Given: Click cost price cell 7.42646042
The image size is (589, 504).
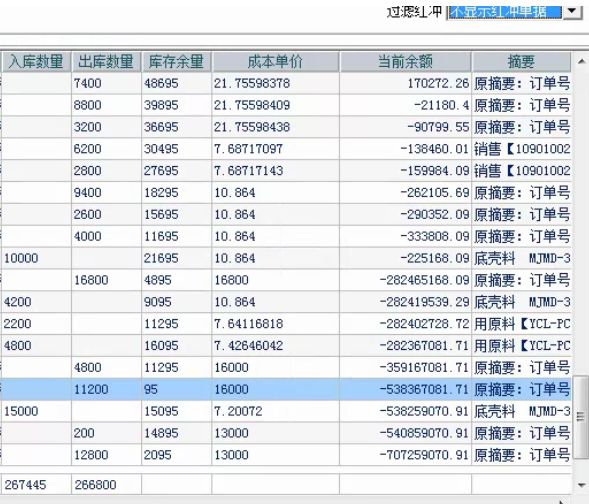Looking at the screenshot, I should click(275, 345).
